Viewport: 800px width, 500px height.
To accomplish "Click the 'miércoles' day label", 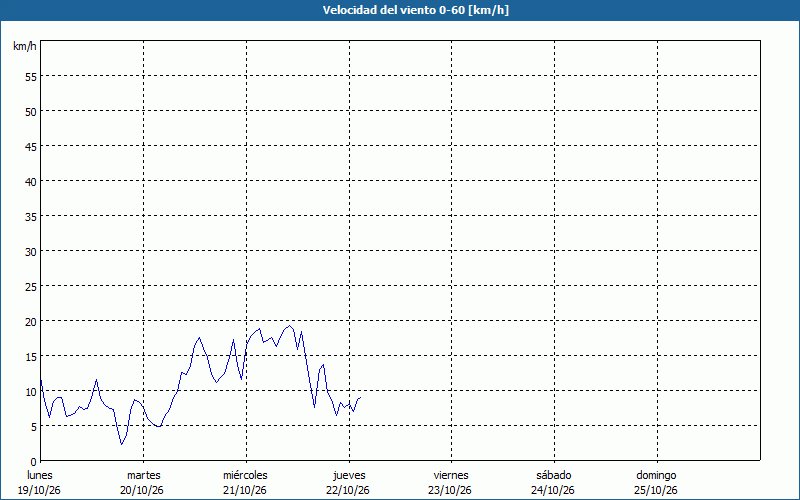I will click(x=245, y=475).
